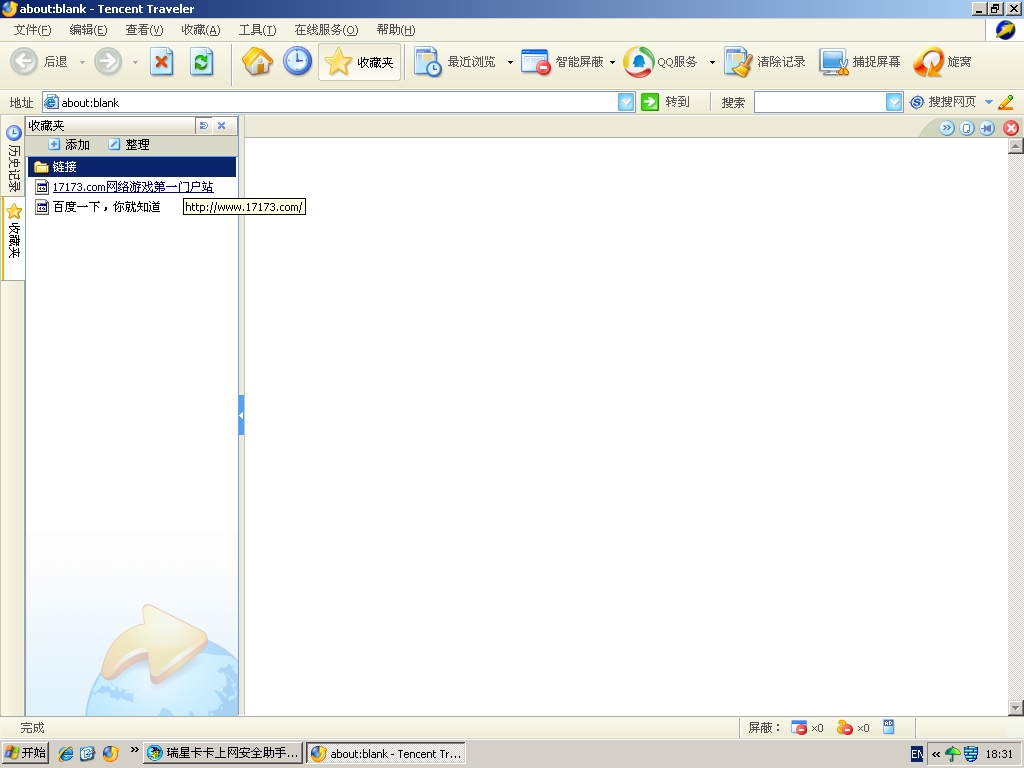1024x768 pixels.
Task: Click the about:blank Tencent Traveler taskbar button
Action: pyautogui.click(x=386, y=753)
